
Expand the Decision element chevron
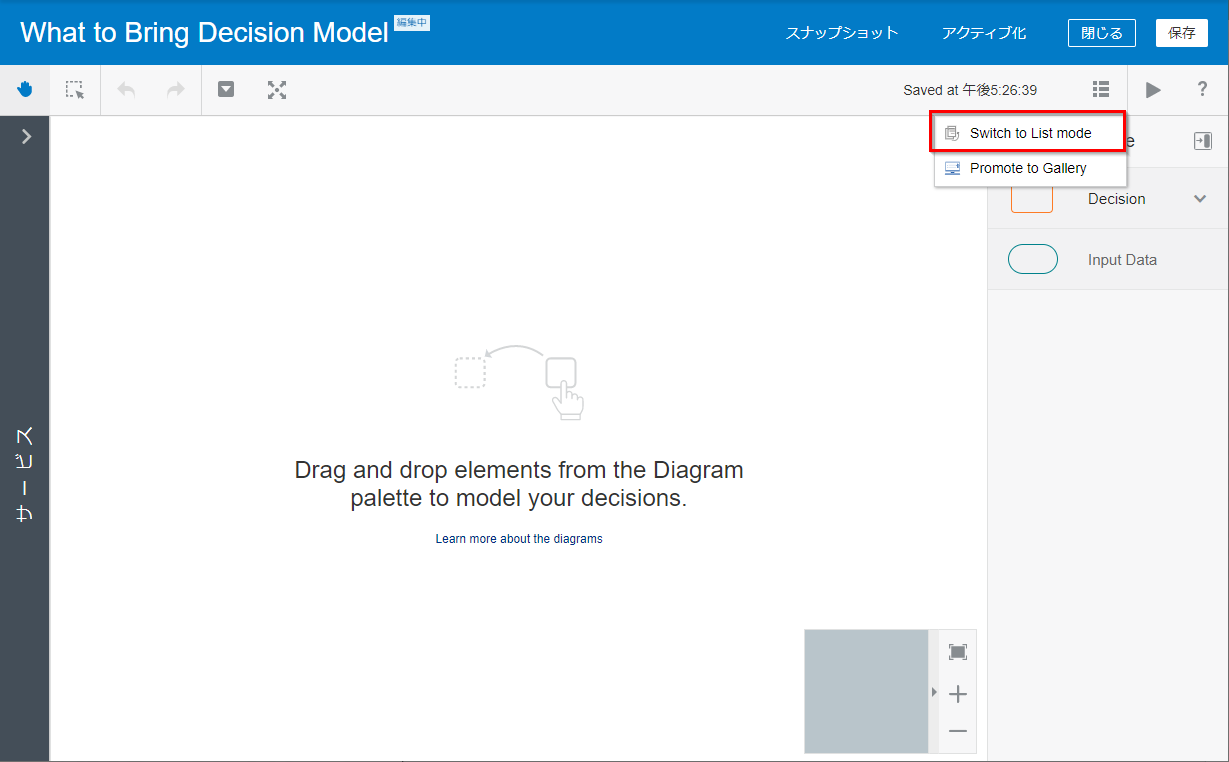tap(1201, 199)
